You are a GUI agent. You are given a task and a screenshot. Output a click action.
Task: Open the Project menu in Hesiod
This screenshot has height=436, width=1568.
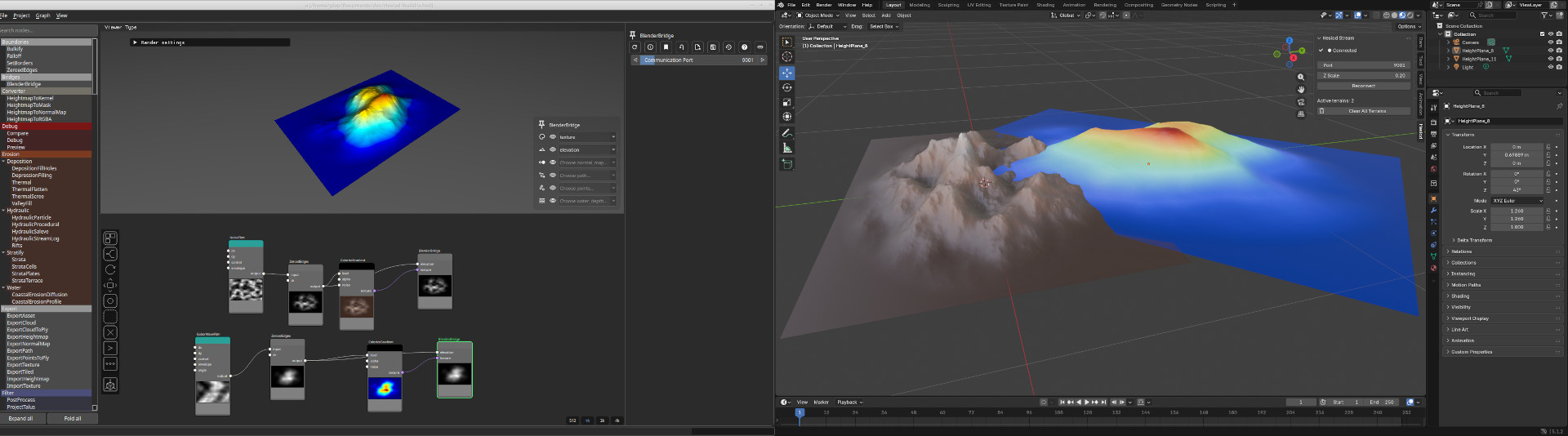[21, 16]
